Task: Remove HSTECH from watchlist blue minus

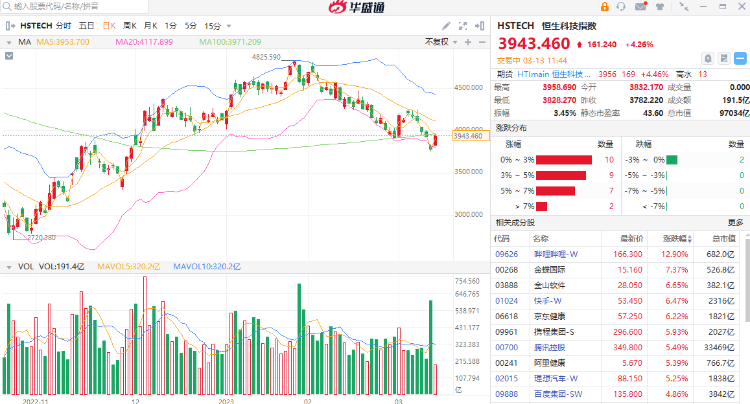Action: coord(740,58)
